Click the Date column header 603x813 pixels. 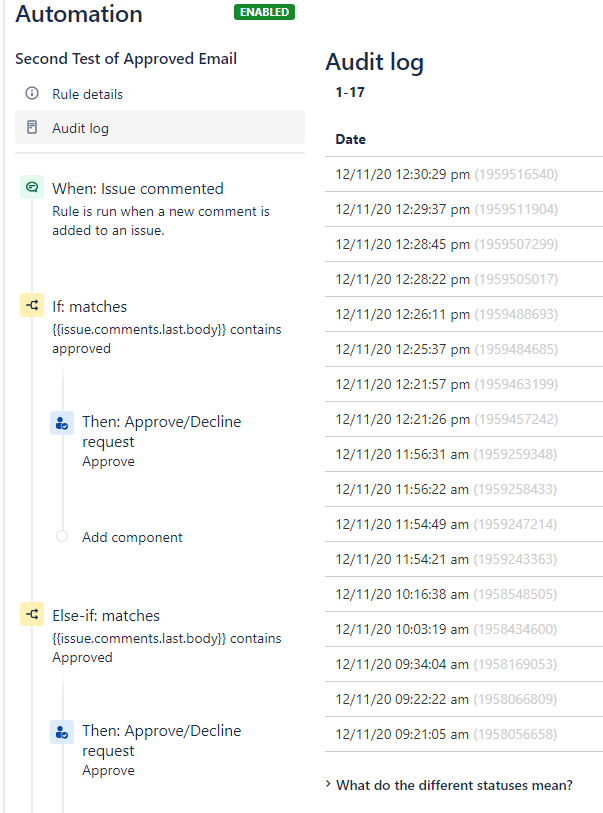click(x=351, y=139)
